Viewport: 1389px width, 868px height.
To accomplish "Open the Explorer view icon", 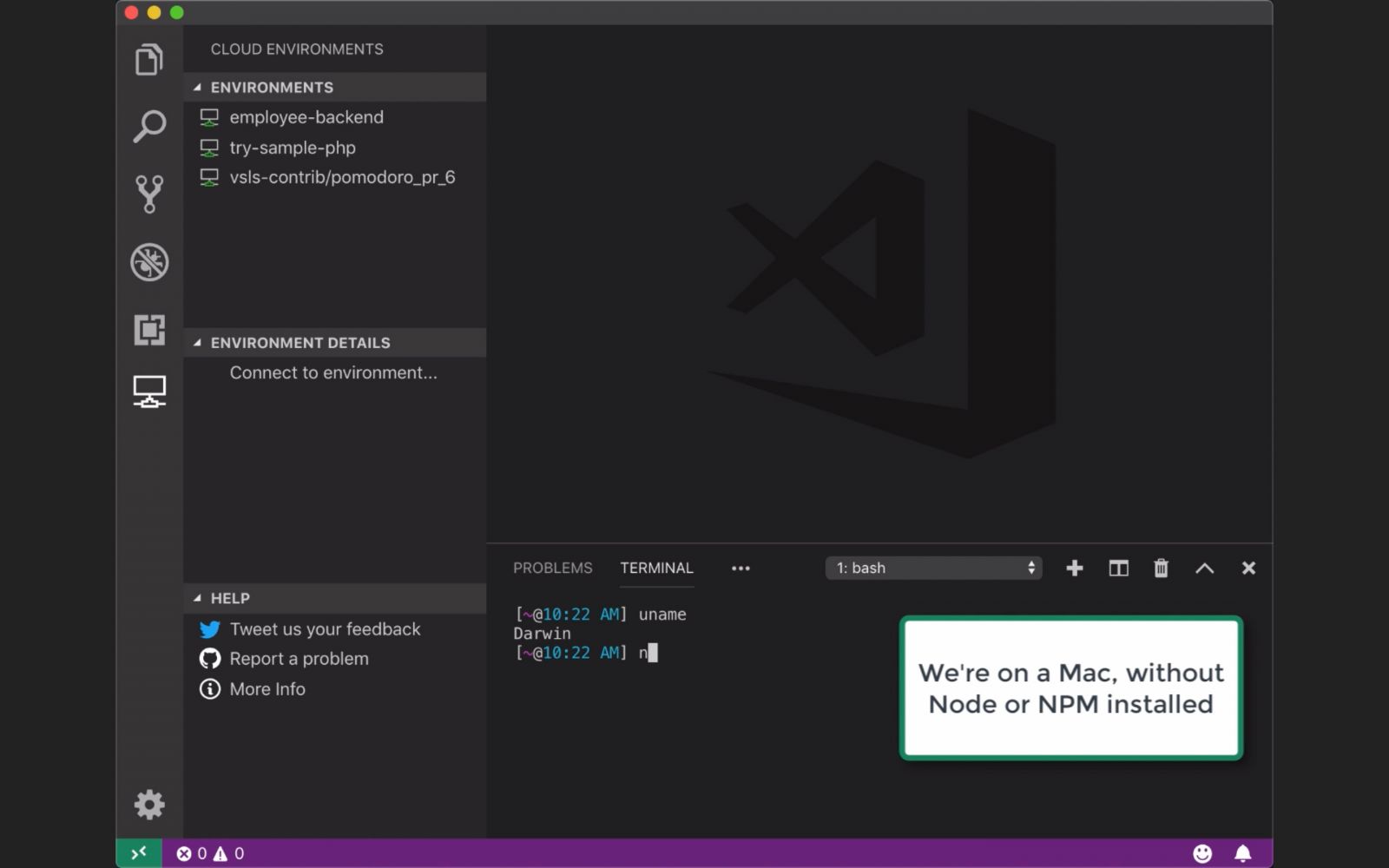I will (149, 59).
